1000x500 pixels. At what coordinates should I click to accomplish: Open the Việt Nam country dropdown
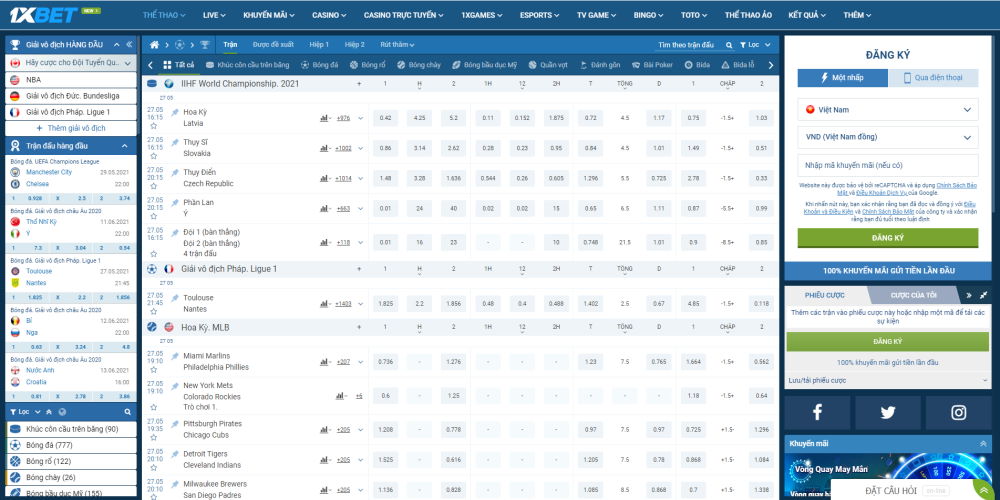pos(888,110)
